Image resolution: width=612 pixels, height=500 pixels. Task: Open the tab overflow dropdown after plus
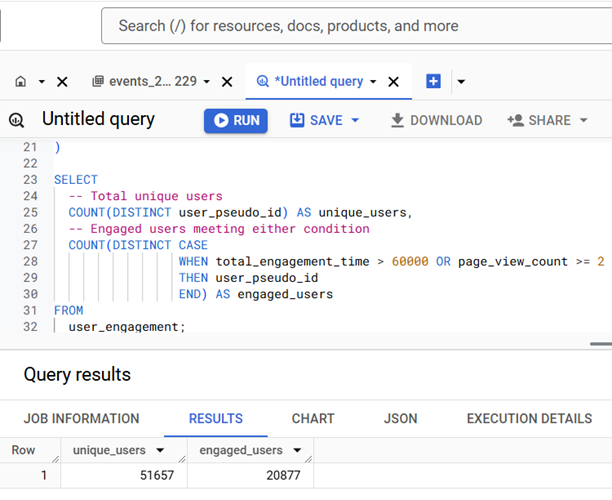[x=461, y=82]
